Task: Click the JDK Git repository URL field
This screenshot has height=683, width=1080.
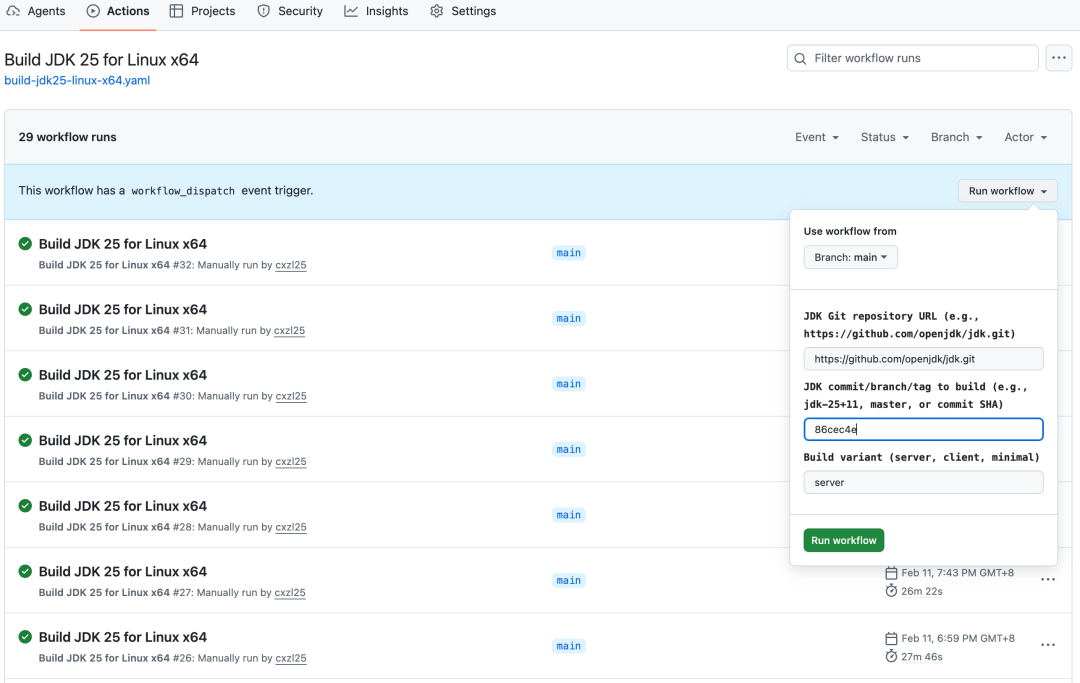Action: pos(923,359)
